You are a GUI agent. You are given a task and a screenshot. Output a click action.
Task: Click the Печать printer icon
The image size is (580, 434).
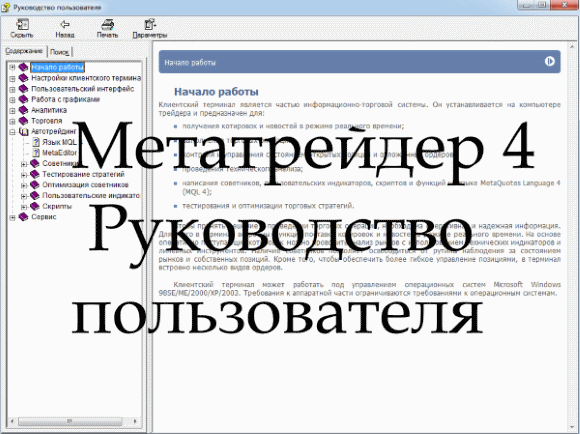coord(108,25)
